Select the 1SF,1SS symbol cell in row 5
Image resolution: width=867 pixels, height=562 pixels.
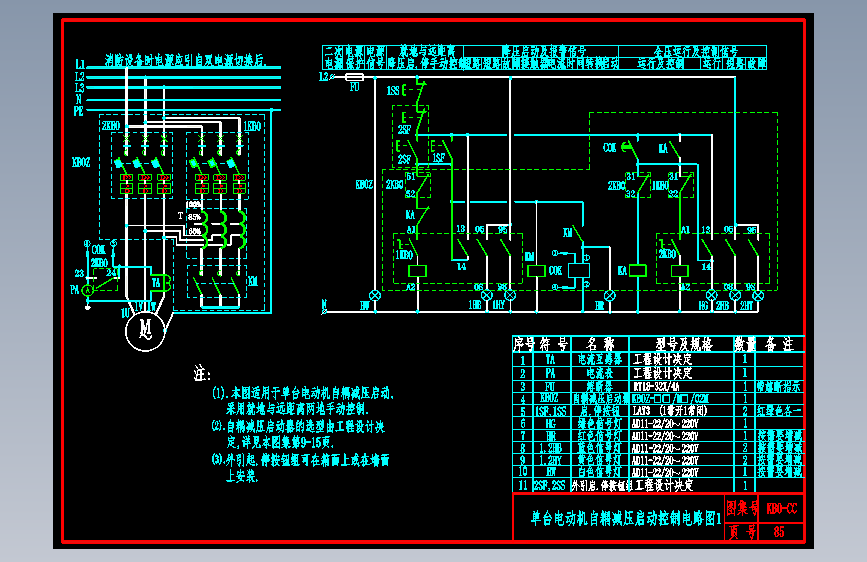pyautogui.click(x=551, y=411)
